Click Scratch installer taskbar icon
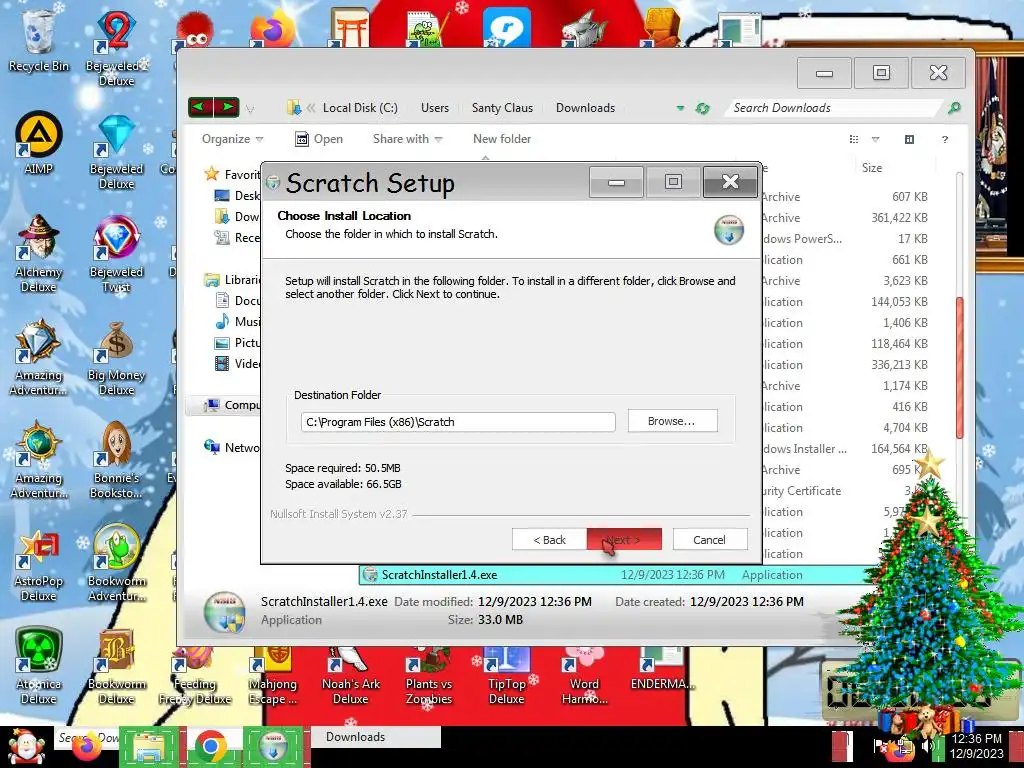1024x768 pixels. pyautogui.click(x=274, y=747)
